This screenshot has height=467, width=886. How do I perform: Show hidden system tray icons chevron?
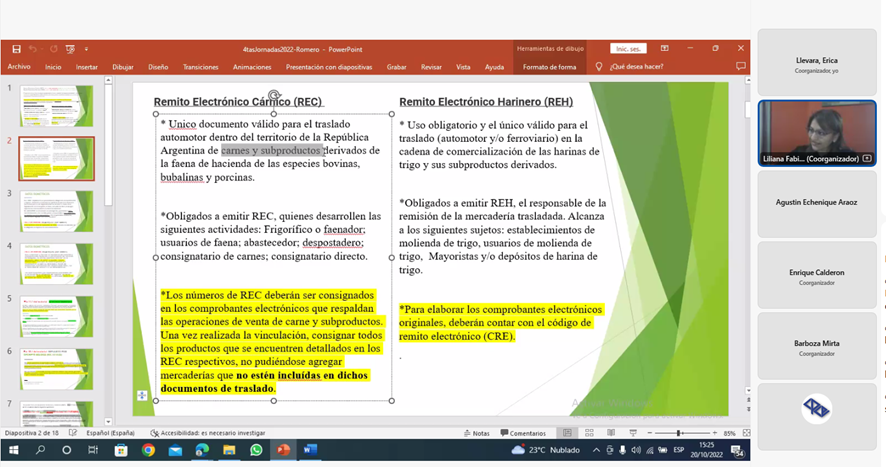click(x=596, y=450)
